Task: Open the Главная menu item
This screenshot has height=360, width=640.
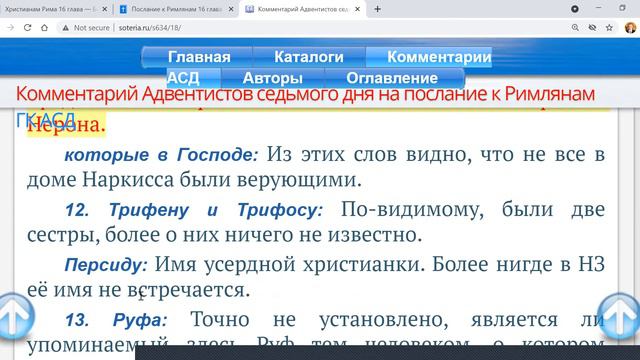Action: [x=199, y=57]
